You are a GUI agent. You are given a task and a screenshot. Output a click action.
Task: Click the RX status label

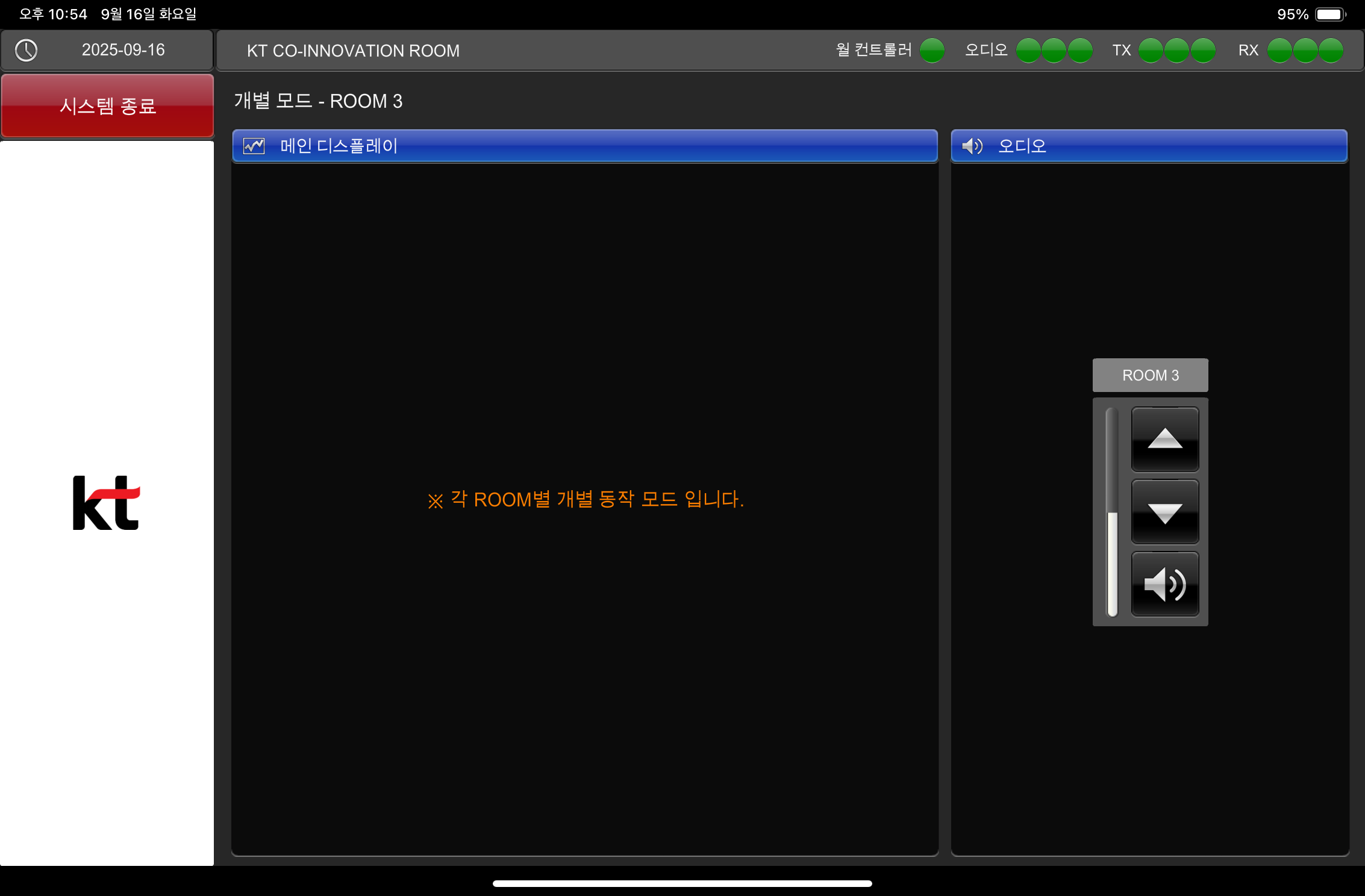tap(1249, 51)
